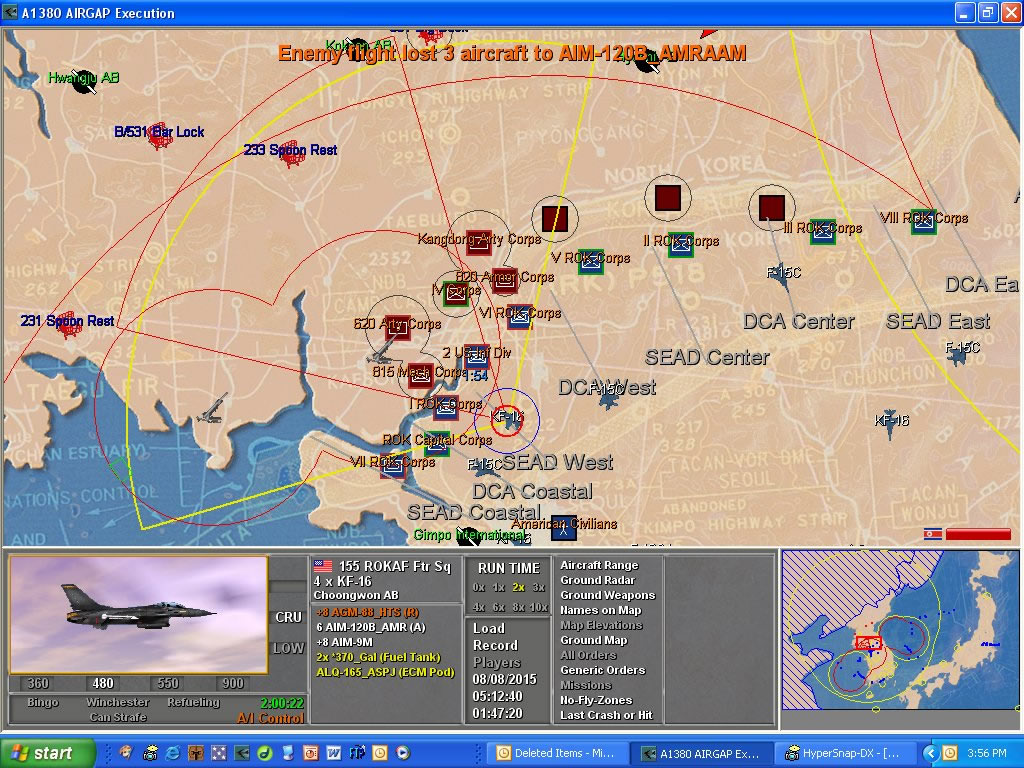Select the 2 US Inf Div unit icon
Image resolution: width=1024 pixels, height=768 pixels.
pyautogui.click(x=477, y=357)
